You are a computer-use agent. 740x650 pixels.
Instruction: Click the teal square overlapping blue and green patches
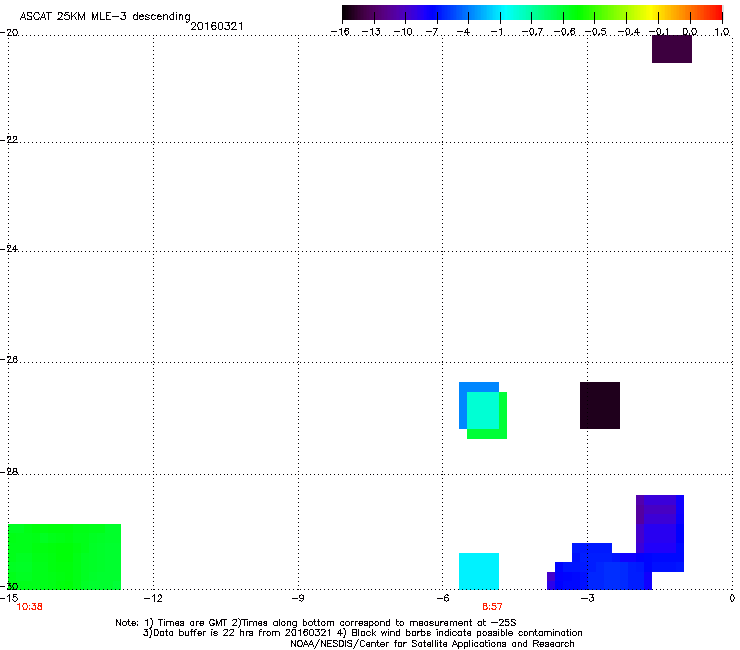(483, 410)
